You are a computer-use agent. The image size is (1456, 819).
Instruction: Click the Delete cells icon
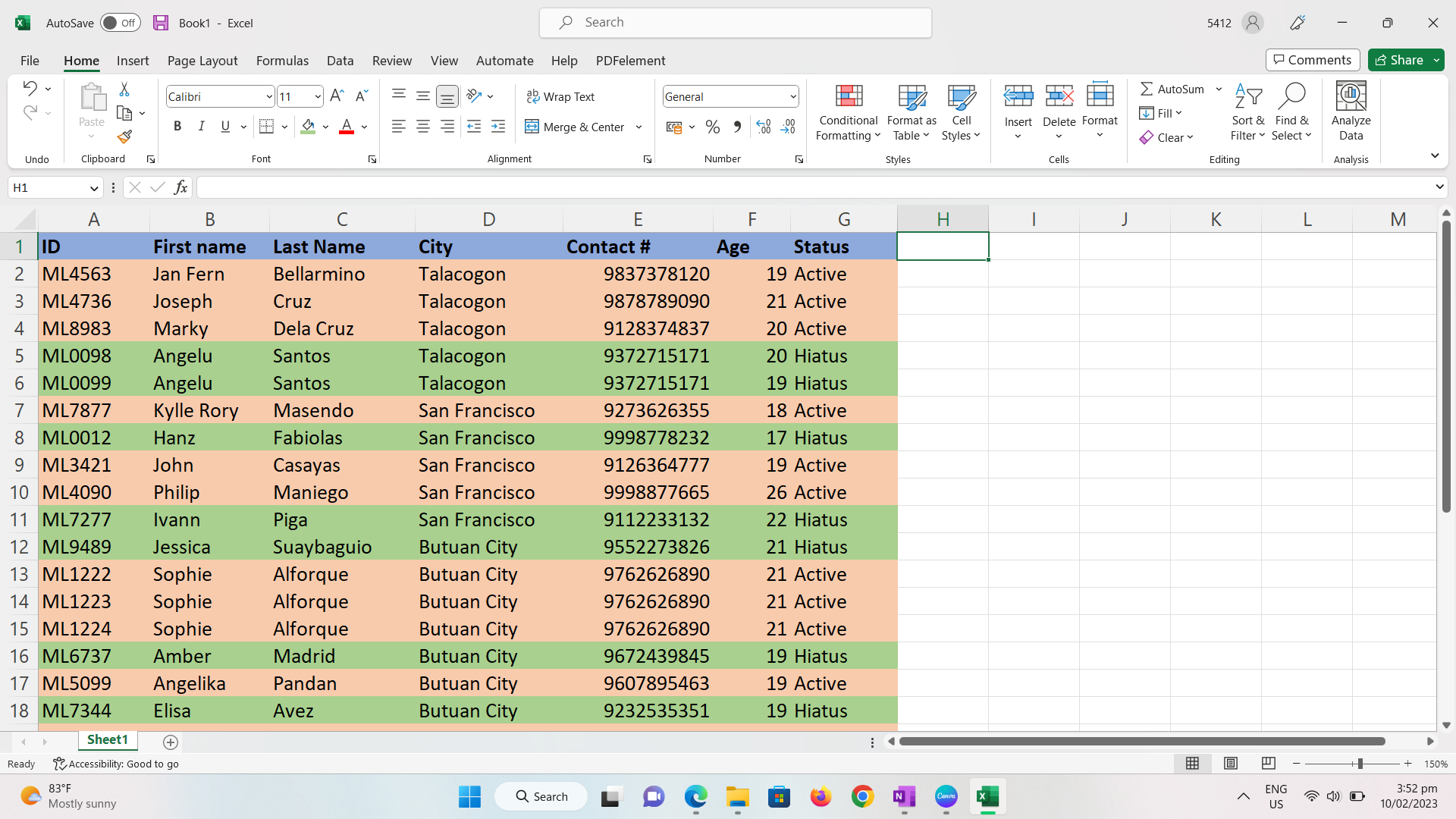pos(1059,96)
